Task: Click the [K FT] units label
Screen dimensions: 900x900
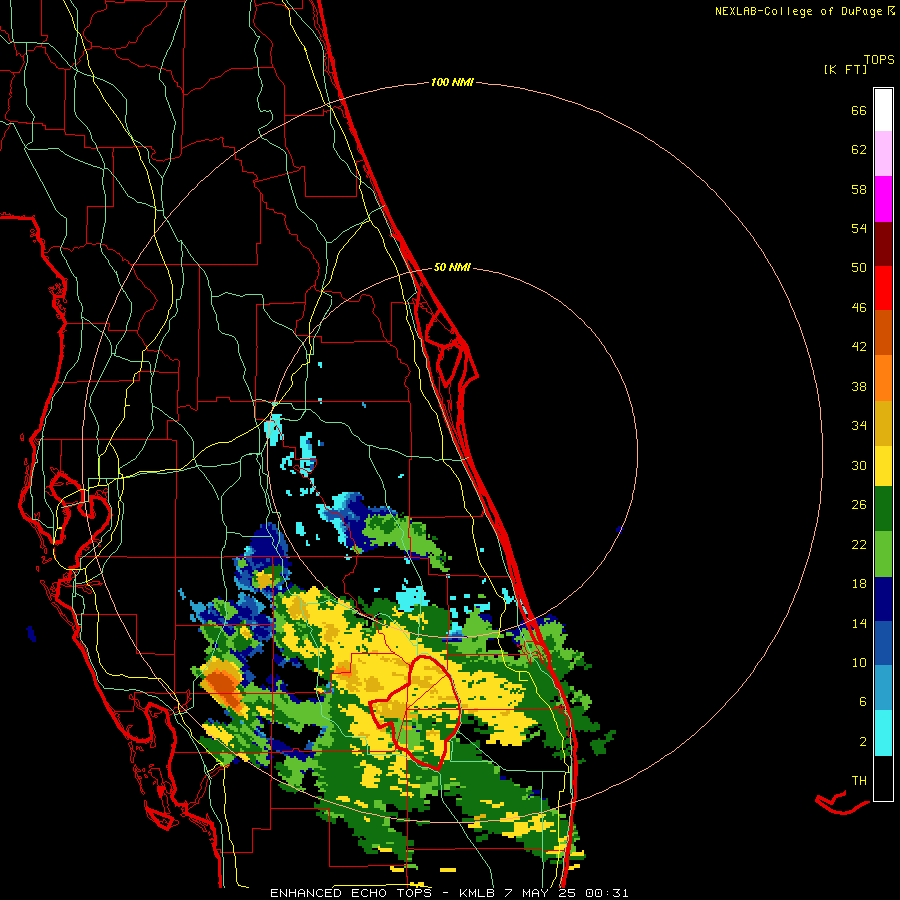Action: 845,69
